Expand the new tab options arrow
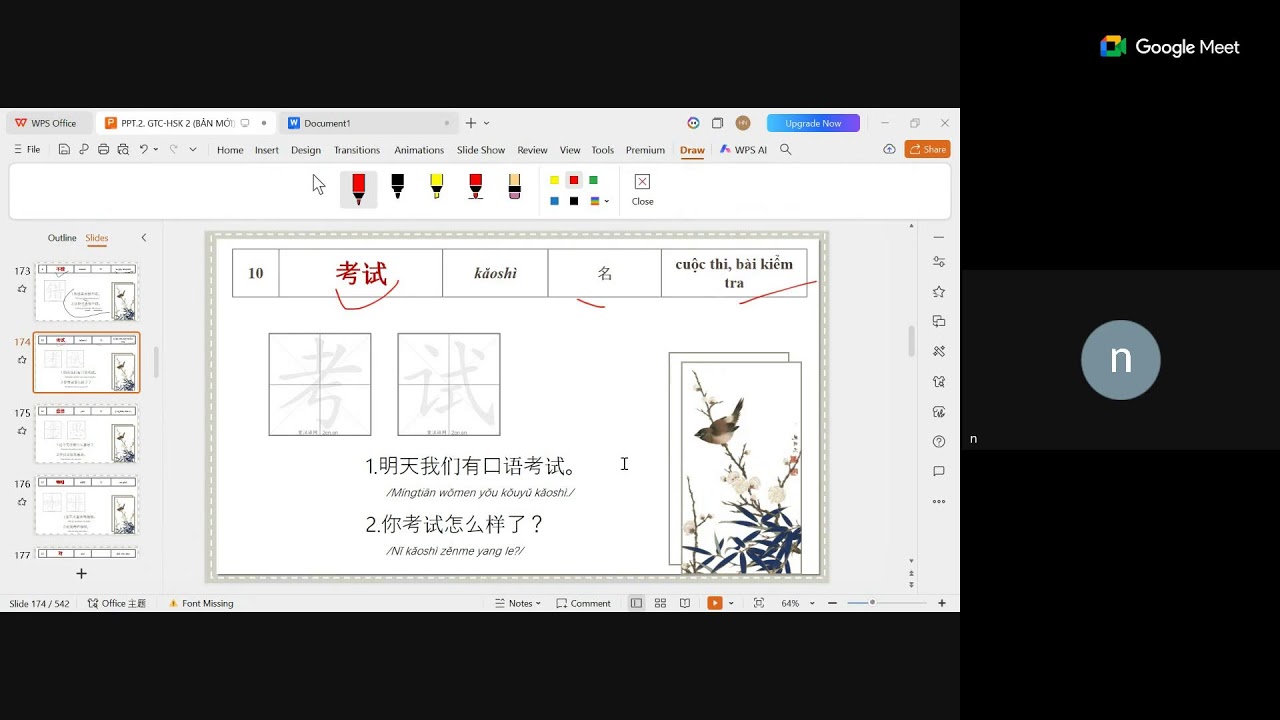 pyautogui.click(x=487, y=123)
